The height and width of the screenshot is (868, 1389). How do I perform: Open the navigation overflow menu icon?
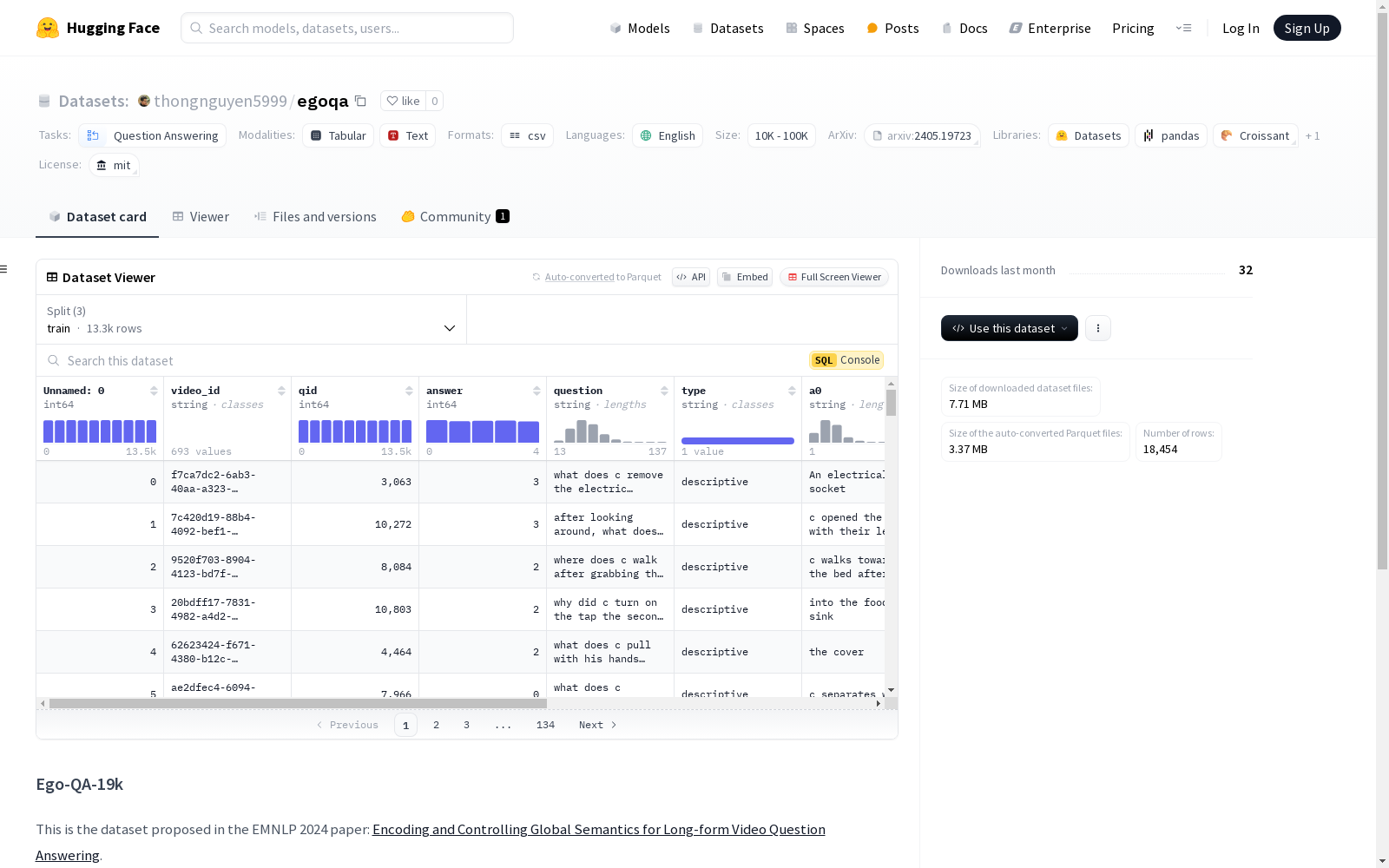pos(1183,28)
